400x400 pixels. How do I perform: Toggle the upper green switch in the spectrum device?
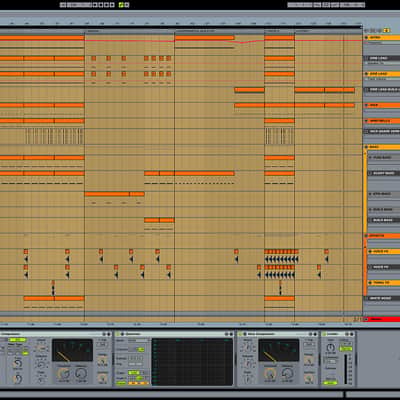pos(140,349)
